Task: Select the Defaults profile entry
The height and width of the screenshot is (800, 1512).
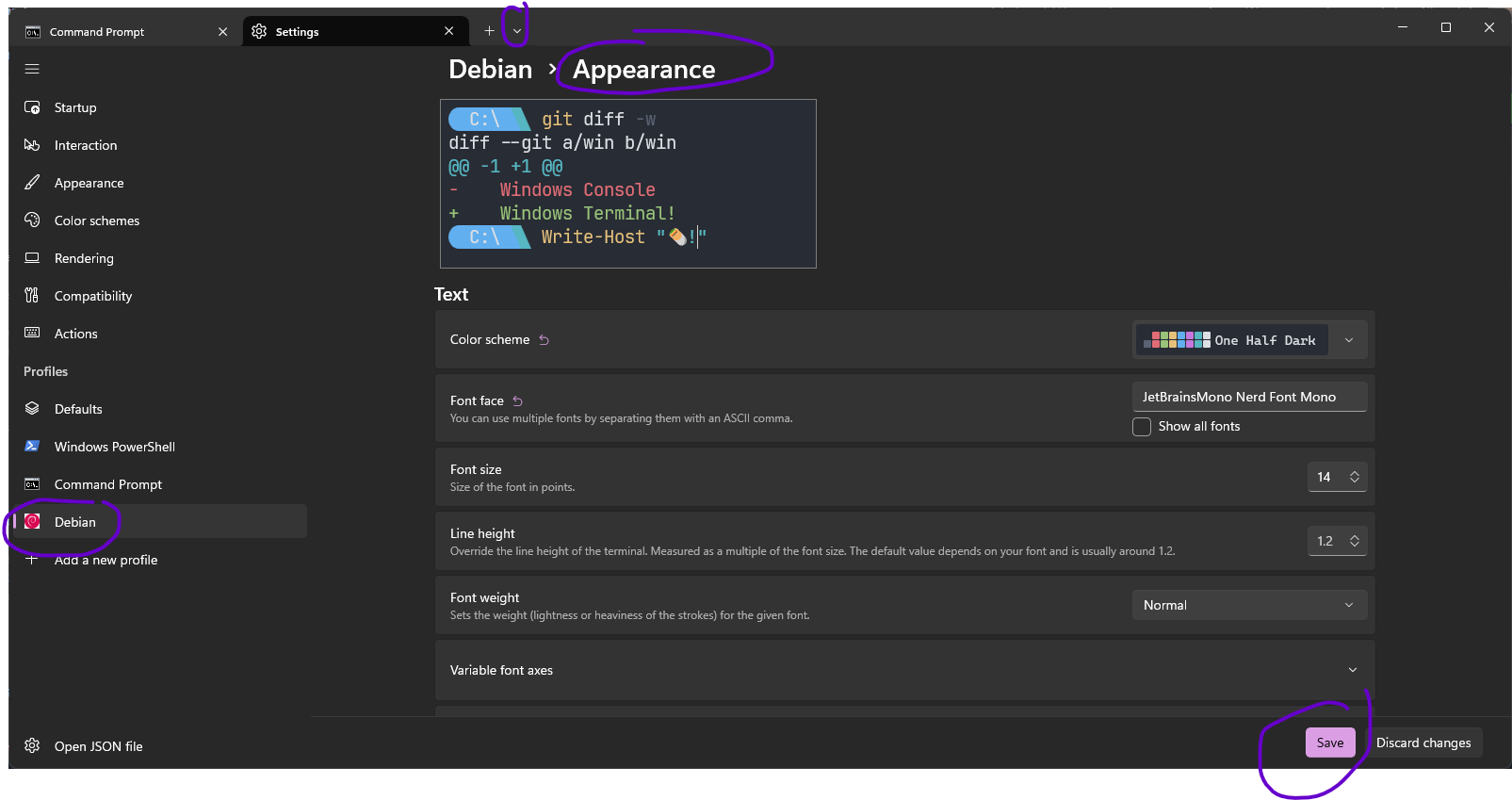Action: coord(160,409)
